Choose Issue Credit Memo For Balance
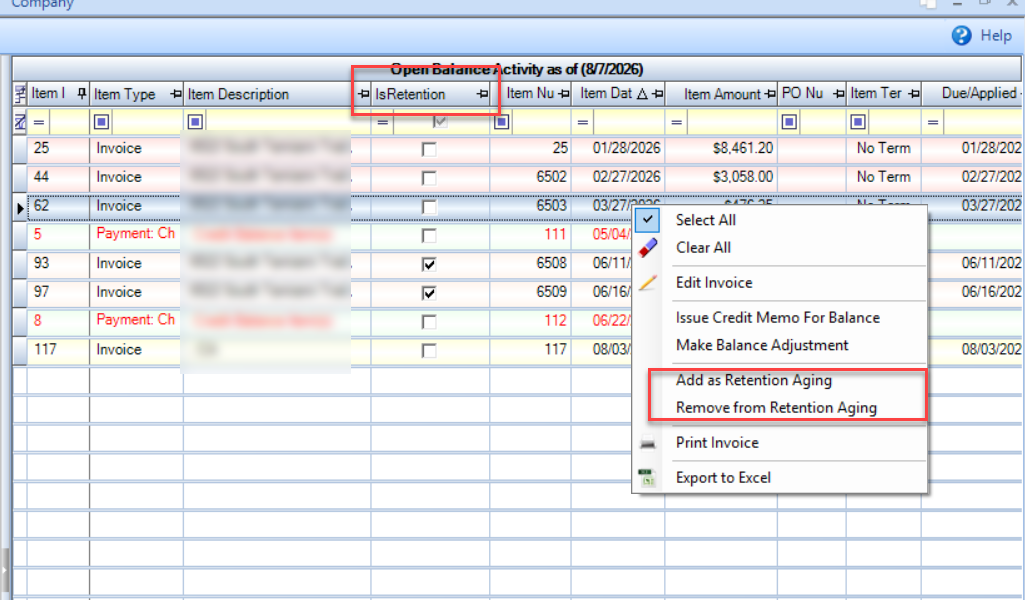Viewport: 1025px width, 600px height. tap(778, 318)
